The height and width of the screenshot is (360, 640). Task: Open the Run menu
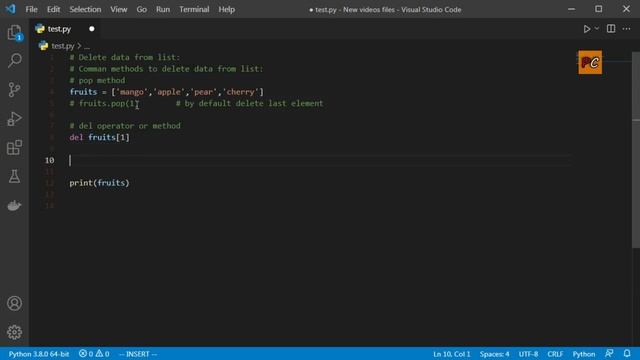pos(163,9)
